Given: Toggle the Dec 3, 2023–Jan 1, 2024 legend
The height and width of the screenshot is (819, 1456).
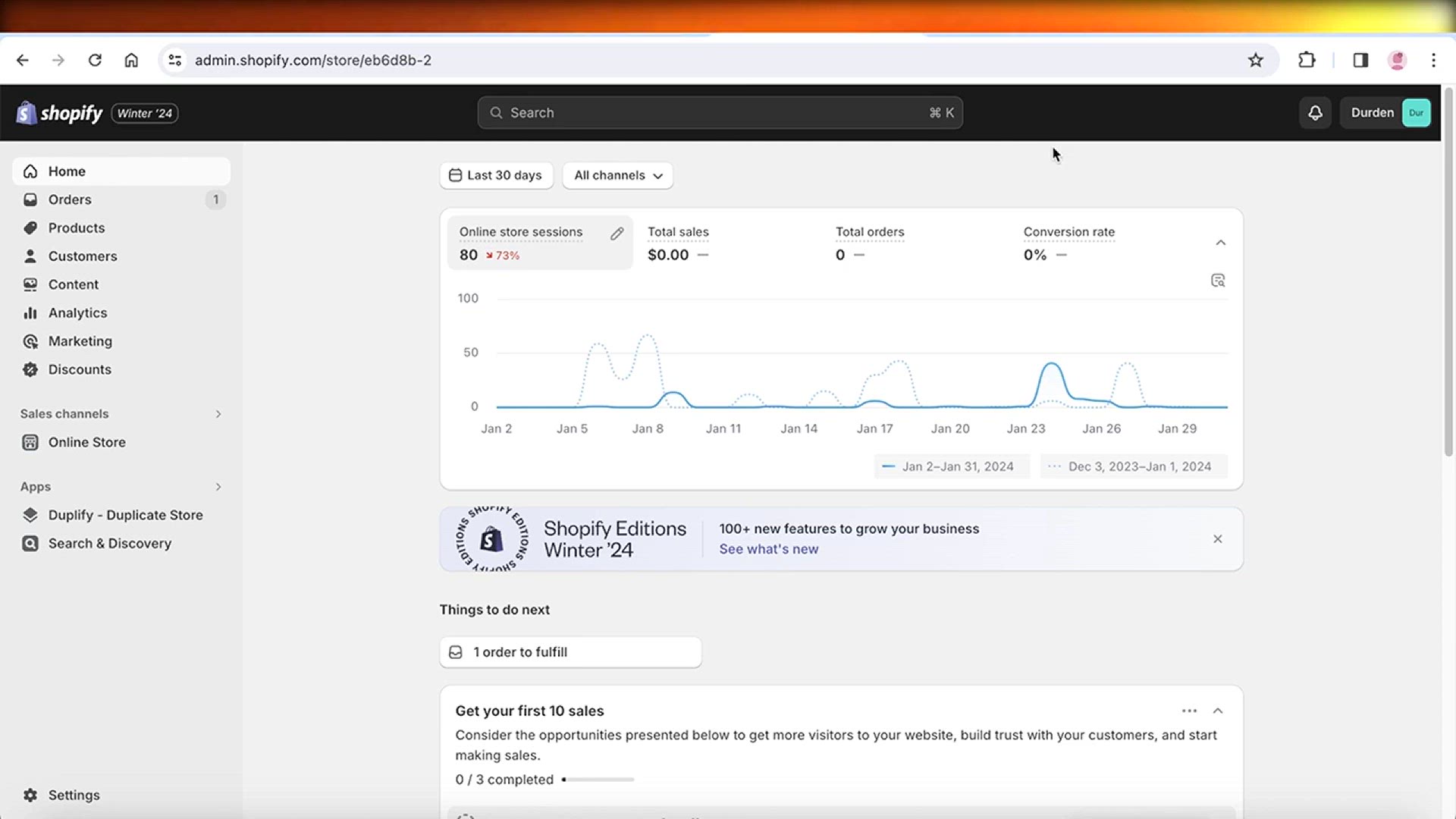Looking at the screenshot, I should point(1133,466).
